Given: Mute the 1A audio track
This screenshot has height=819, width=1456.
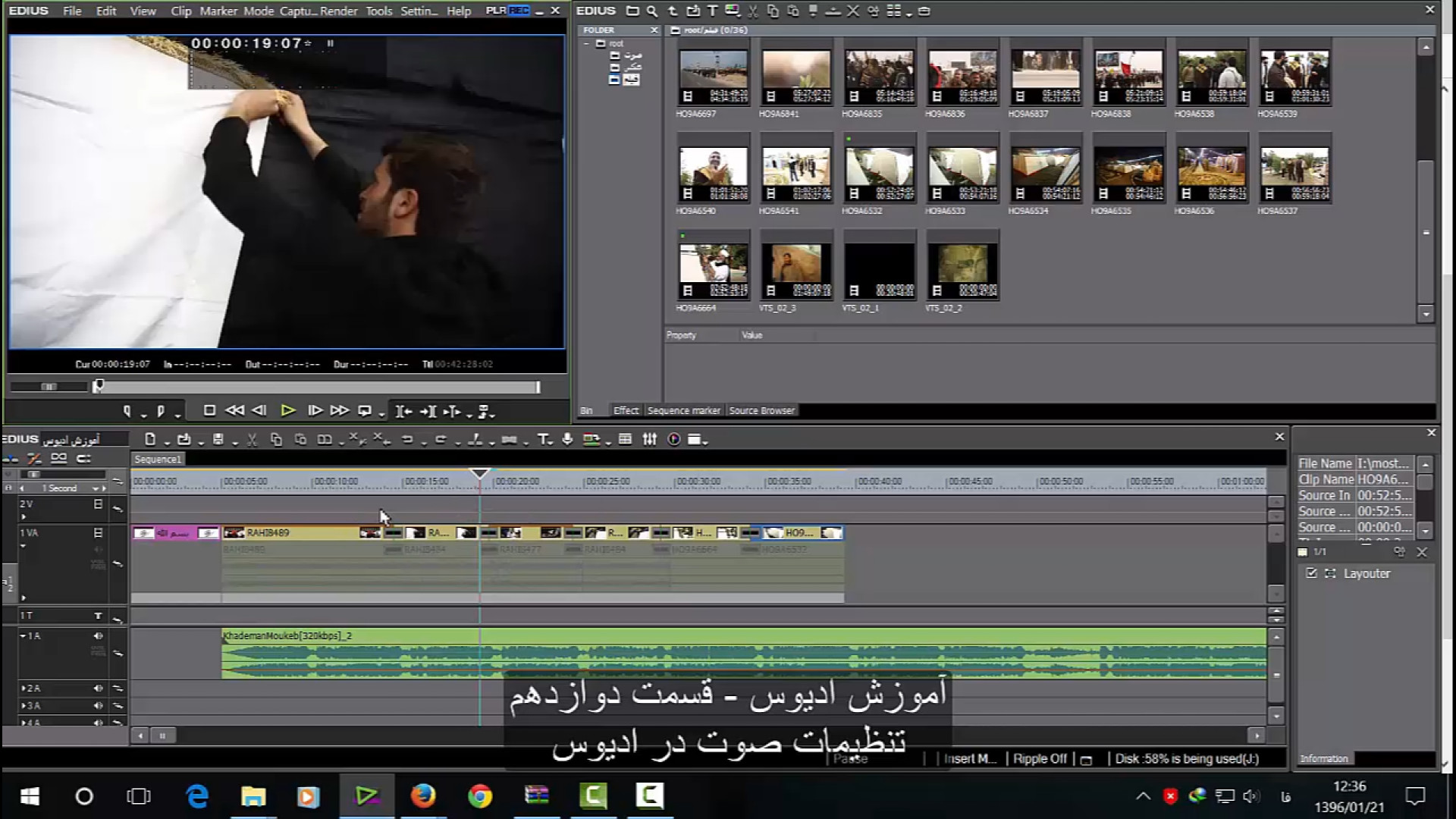Looking at the screenshot, I should tap(98, 636).
